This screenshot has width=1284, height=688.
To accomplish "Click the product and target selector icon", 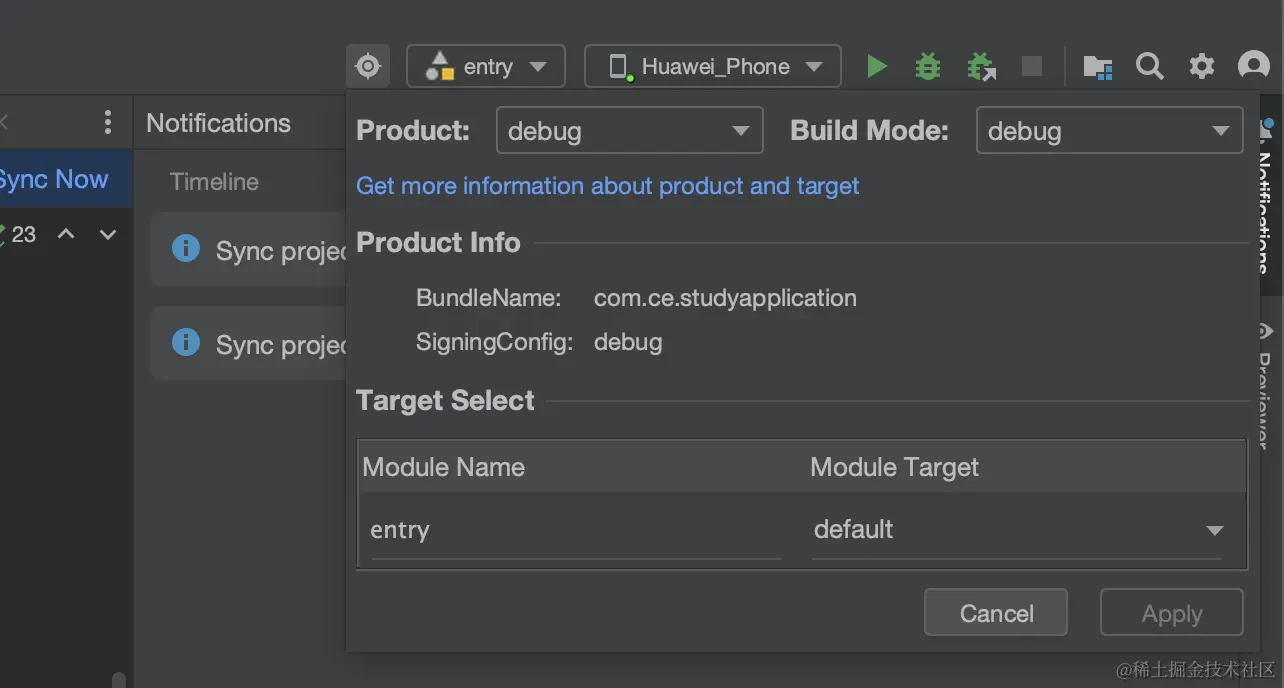I will click(368, 67).
